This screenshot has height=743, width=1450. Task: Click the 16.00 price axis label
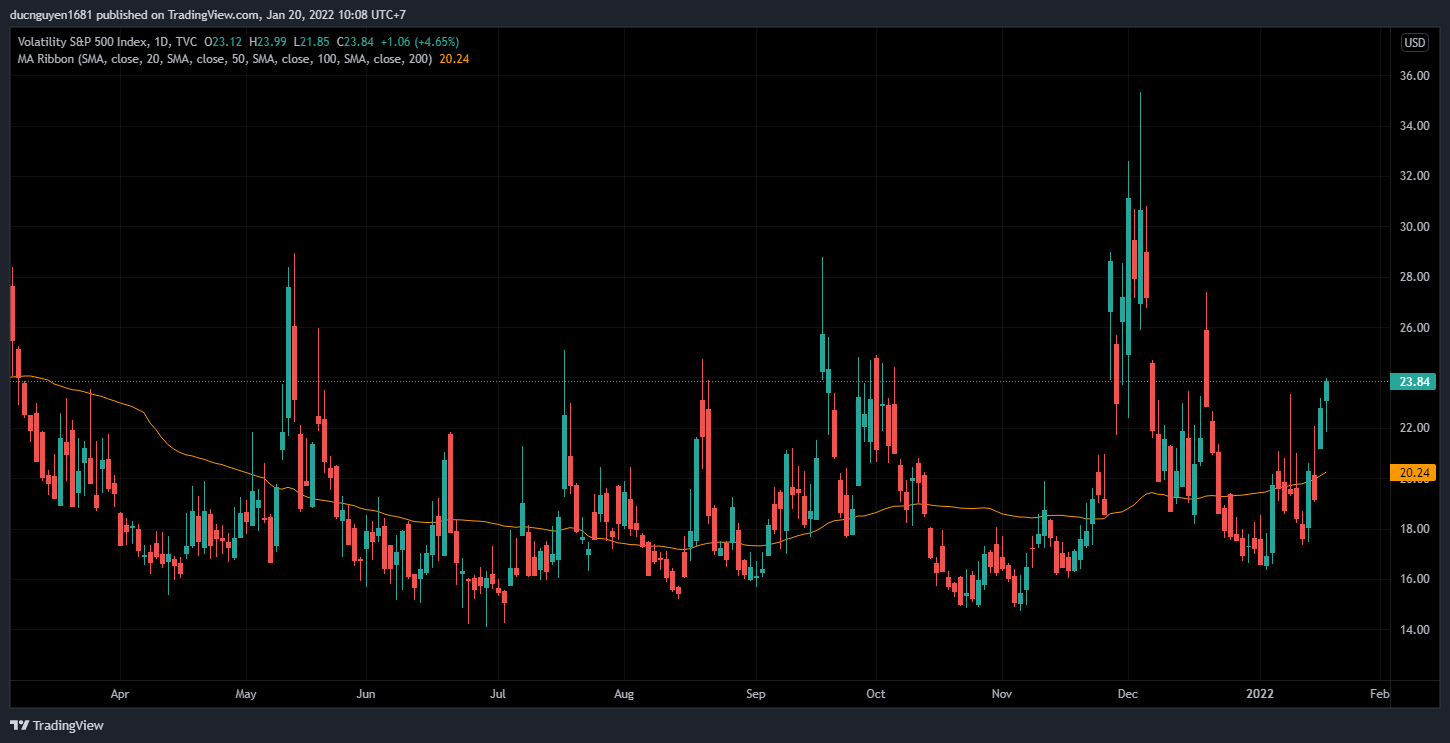coord(1413,579)
